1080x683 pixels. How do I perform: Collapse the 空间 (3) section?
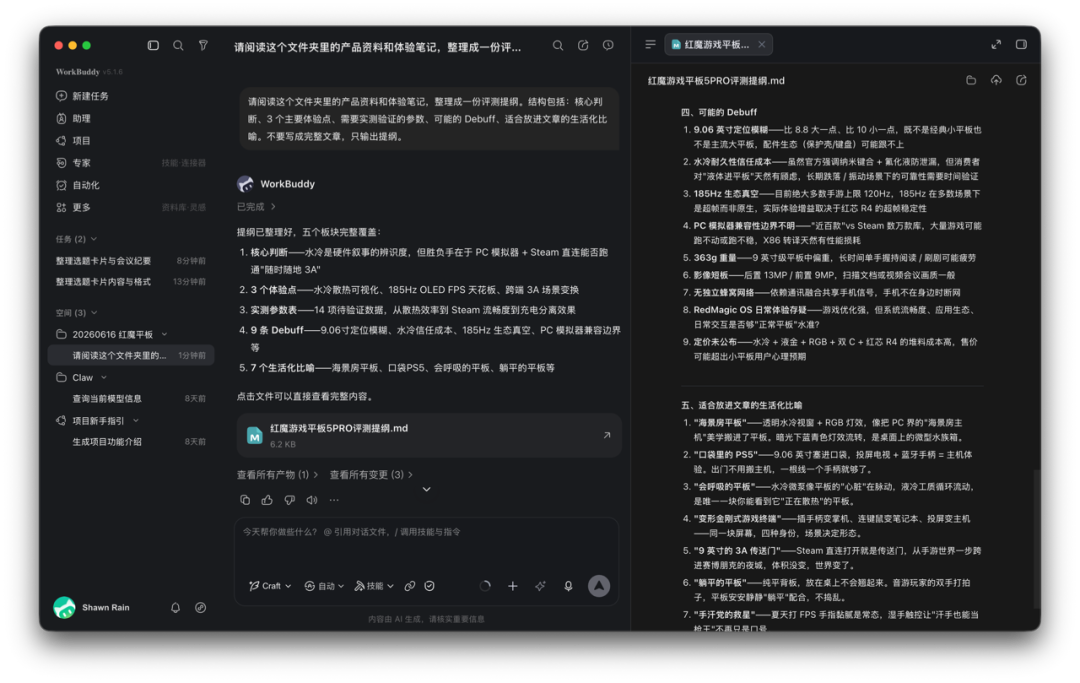click(76, 313)
